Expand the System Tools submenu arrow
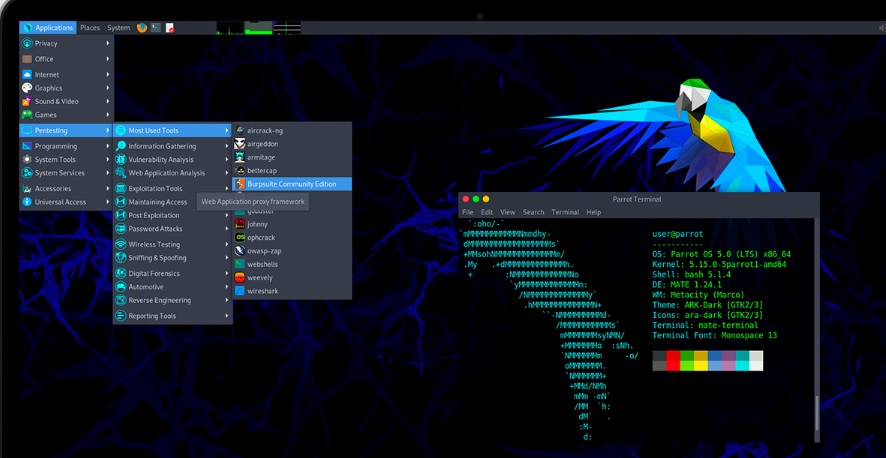 click(107, 160)
